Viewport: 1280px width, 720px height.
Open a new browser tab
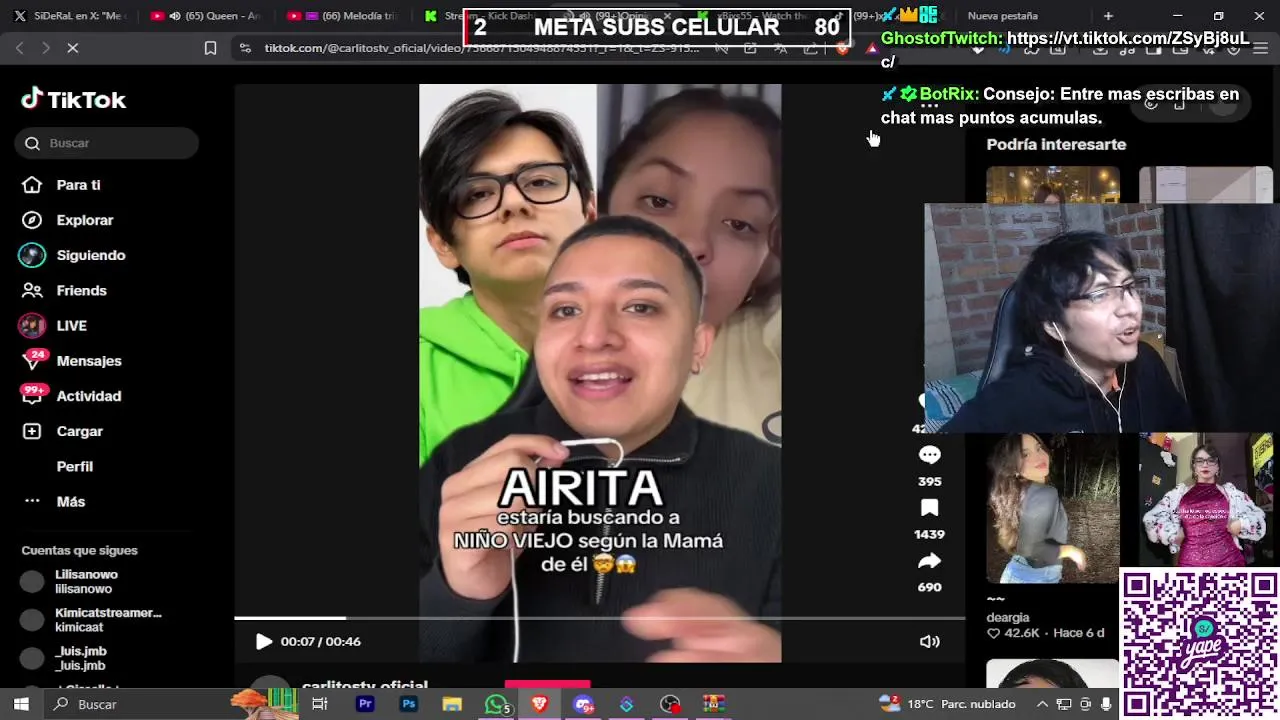coord(1108,16)
